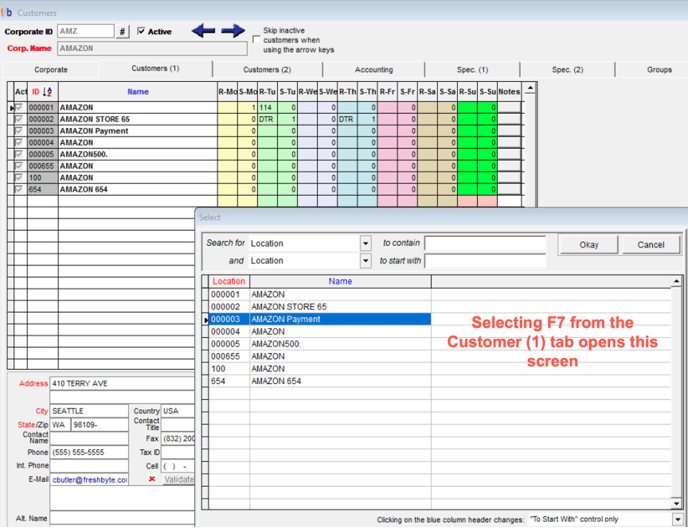Click the Corporate ID field showing AMZ
Image resolution: width=688 pixels, height=528 pixels.
(x=86, y=31)
